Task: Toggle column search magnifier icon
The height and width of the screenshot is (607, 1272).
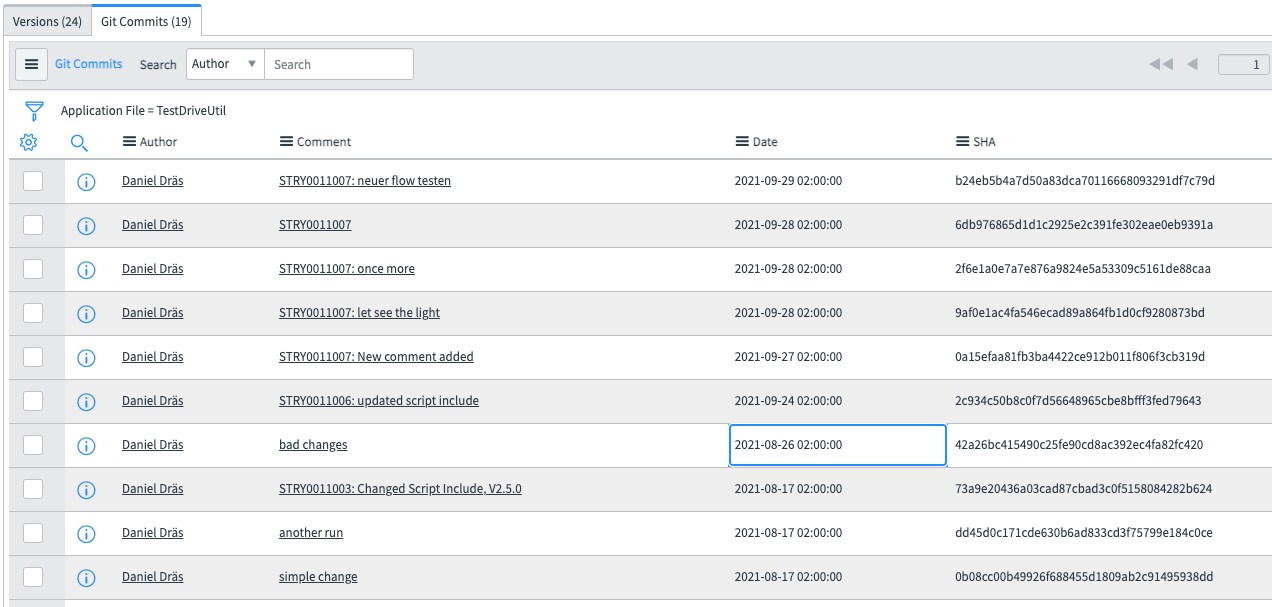Action: (80, 143)
